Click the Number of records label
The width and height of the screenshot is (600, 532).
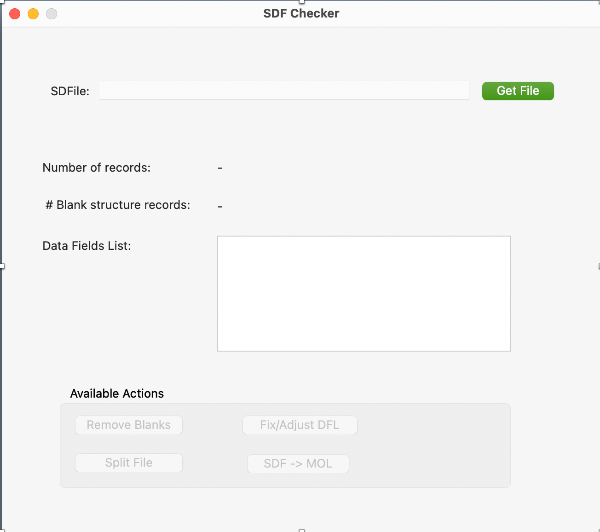tap(96, 168)
